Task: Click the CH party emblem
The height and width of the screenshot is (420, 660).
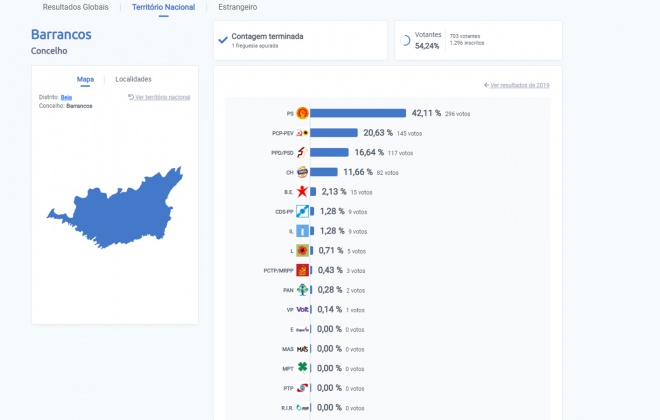Action: [302, 172]
